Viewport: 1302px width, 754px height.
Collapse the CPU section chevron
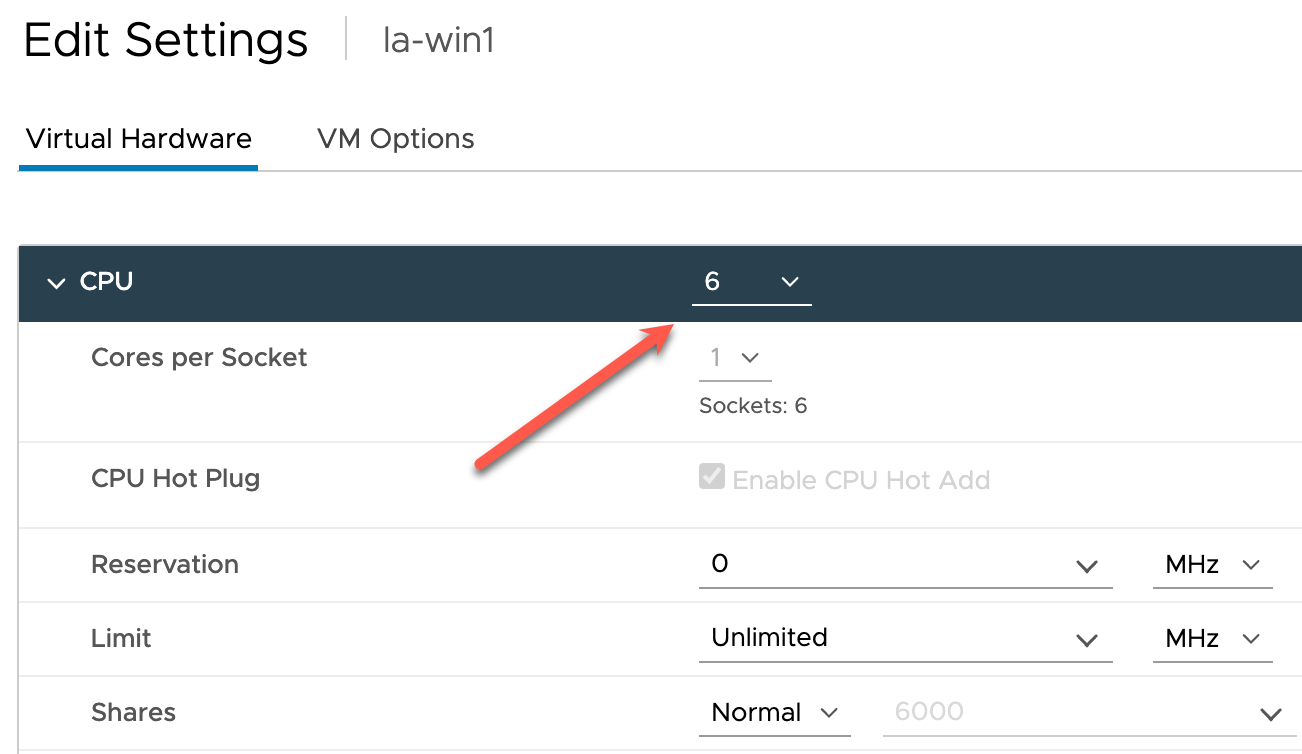pyautogui.click(x=56, y=283)
